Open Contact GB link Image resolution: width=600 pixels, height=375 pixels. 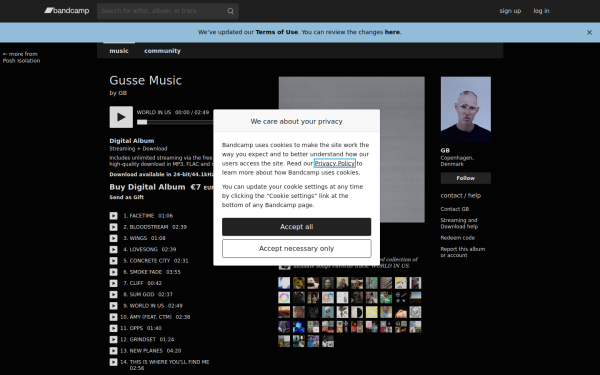tap(455, 209)
